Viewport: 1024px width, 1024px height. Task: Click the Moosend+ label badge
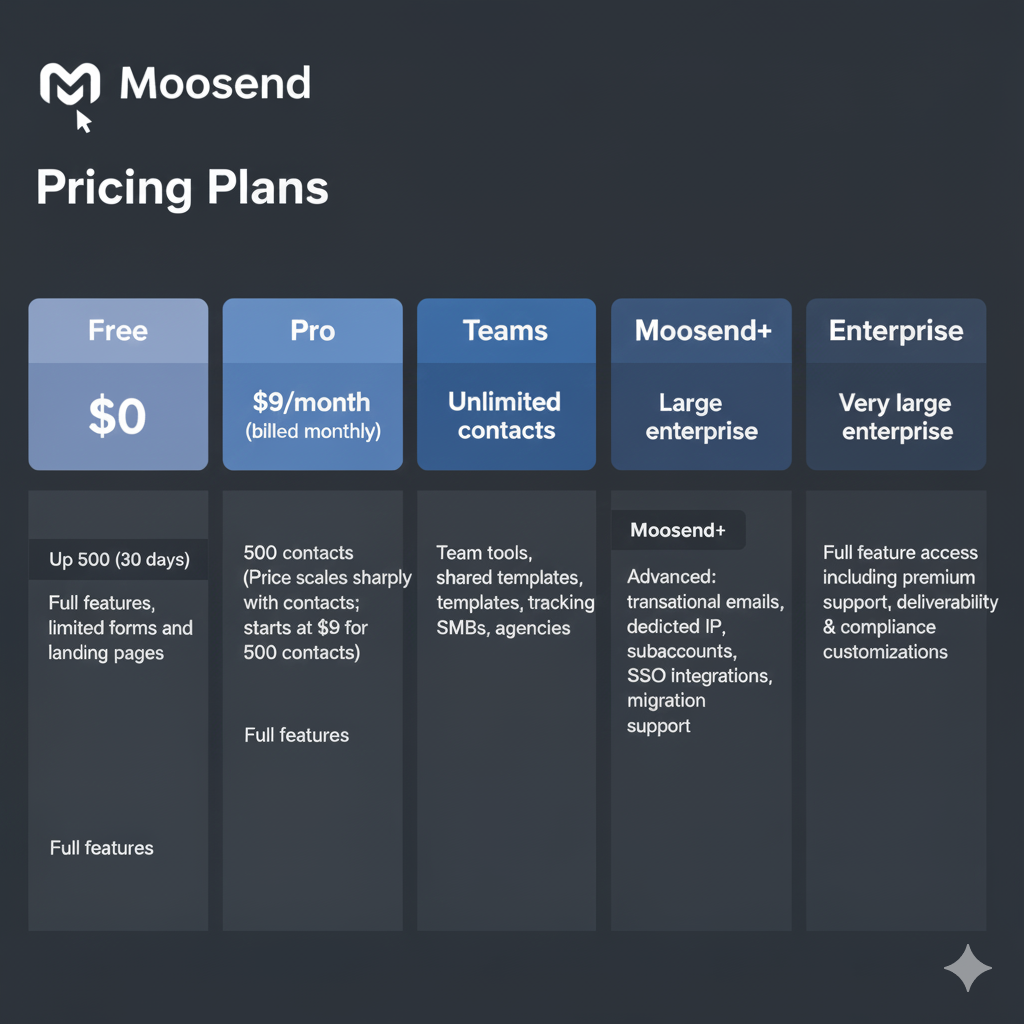coord(678,531)
